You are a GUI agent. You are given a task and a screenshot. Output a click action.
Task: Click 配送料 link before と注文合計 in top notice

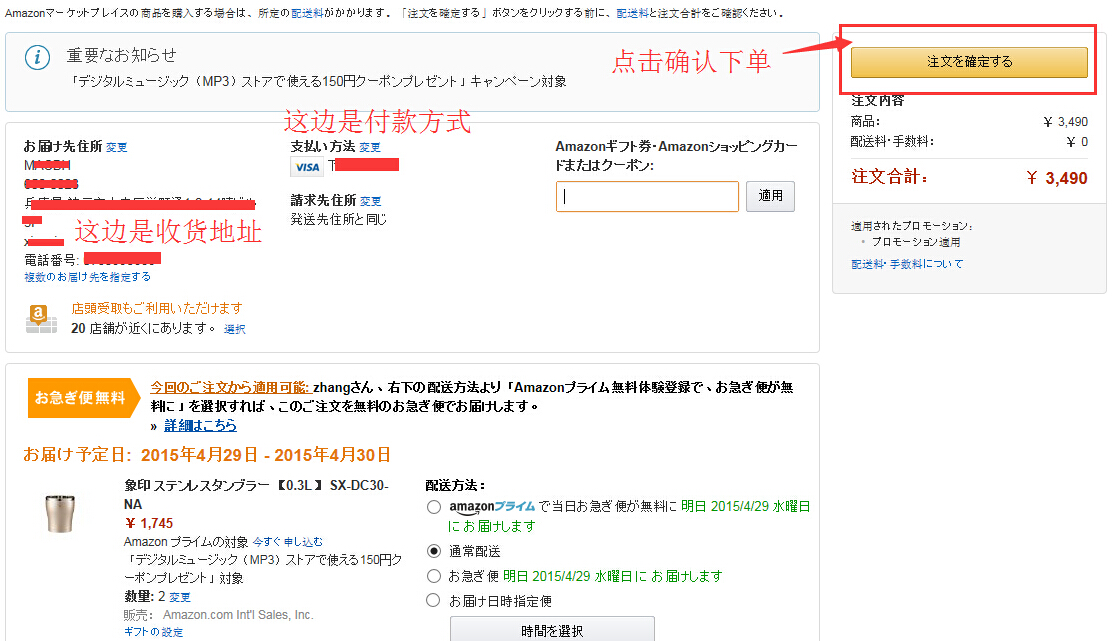(632, 14)
